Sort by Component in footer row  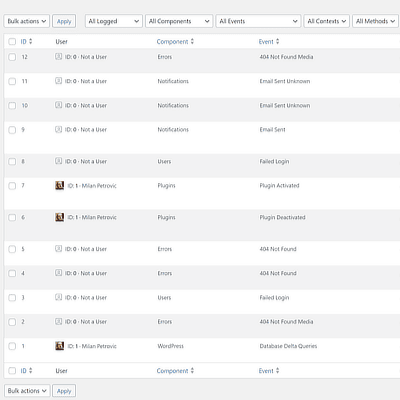172,371
